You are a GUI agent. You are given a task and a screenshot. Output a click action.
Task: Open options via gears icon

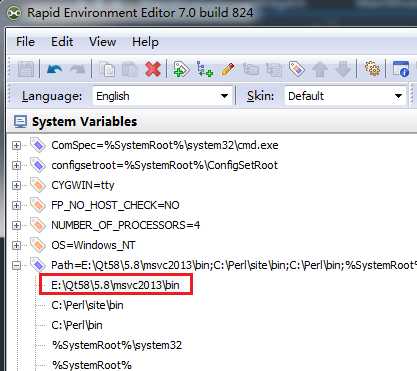coord(372,69)
